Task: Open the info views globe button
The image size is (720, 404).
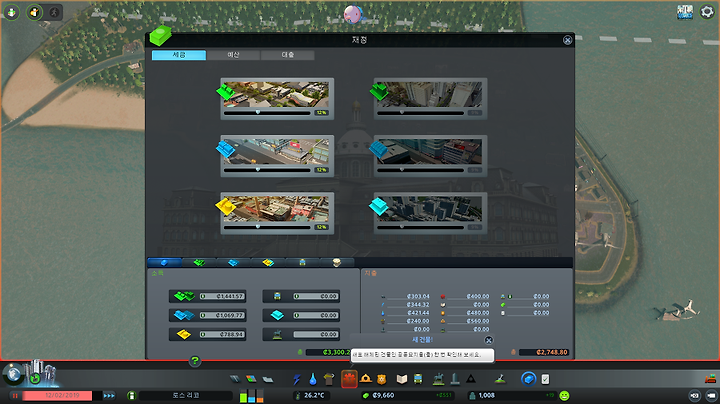Action: click(x=14, y=374)
